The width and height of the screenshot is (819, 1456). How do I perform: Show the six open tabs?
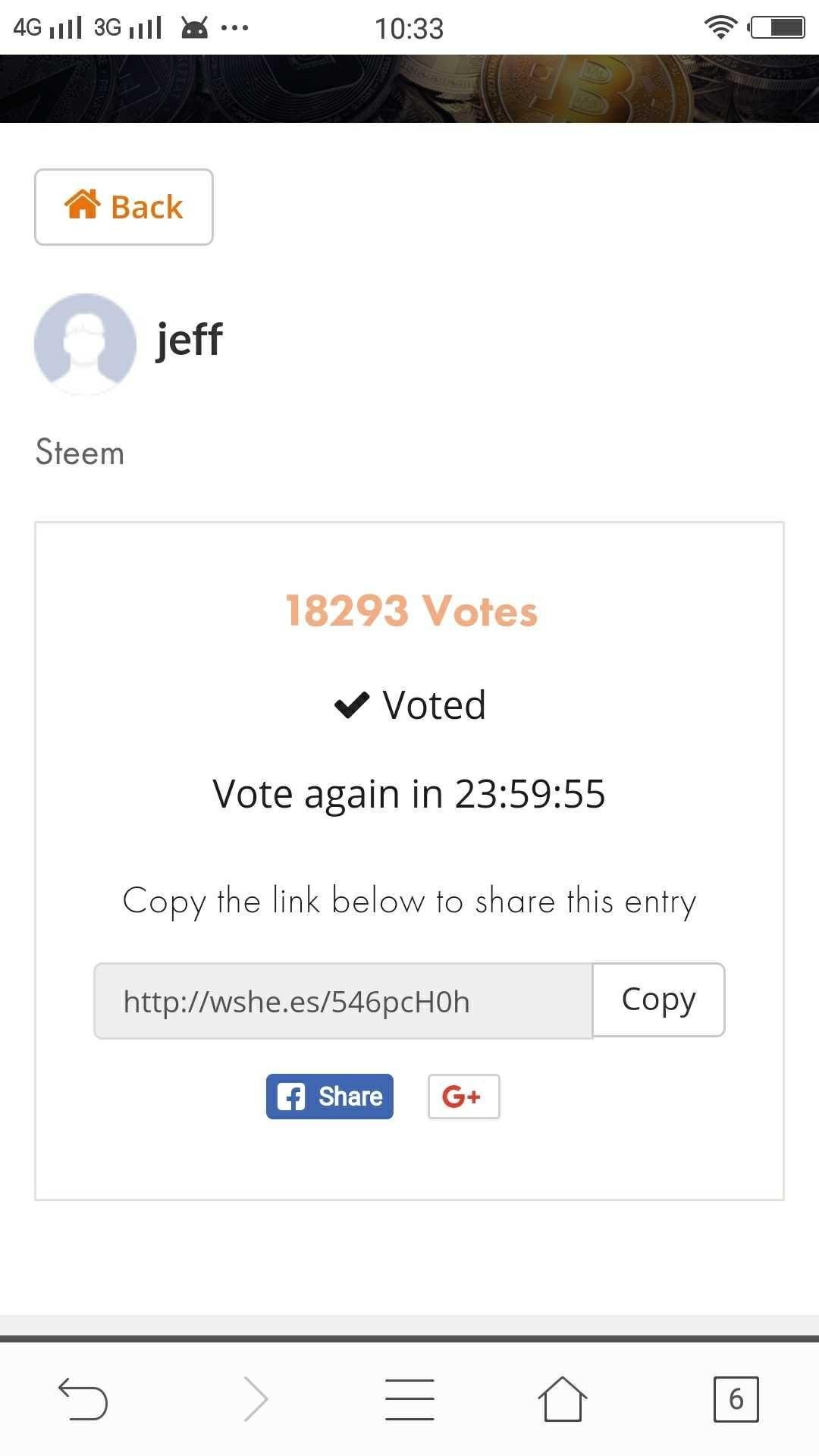(x=736, y=1399)
